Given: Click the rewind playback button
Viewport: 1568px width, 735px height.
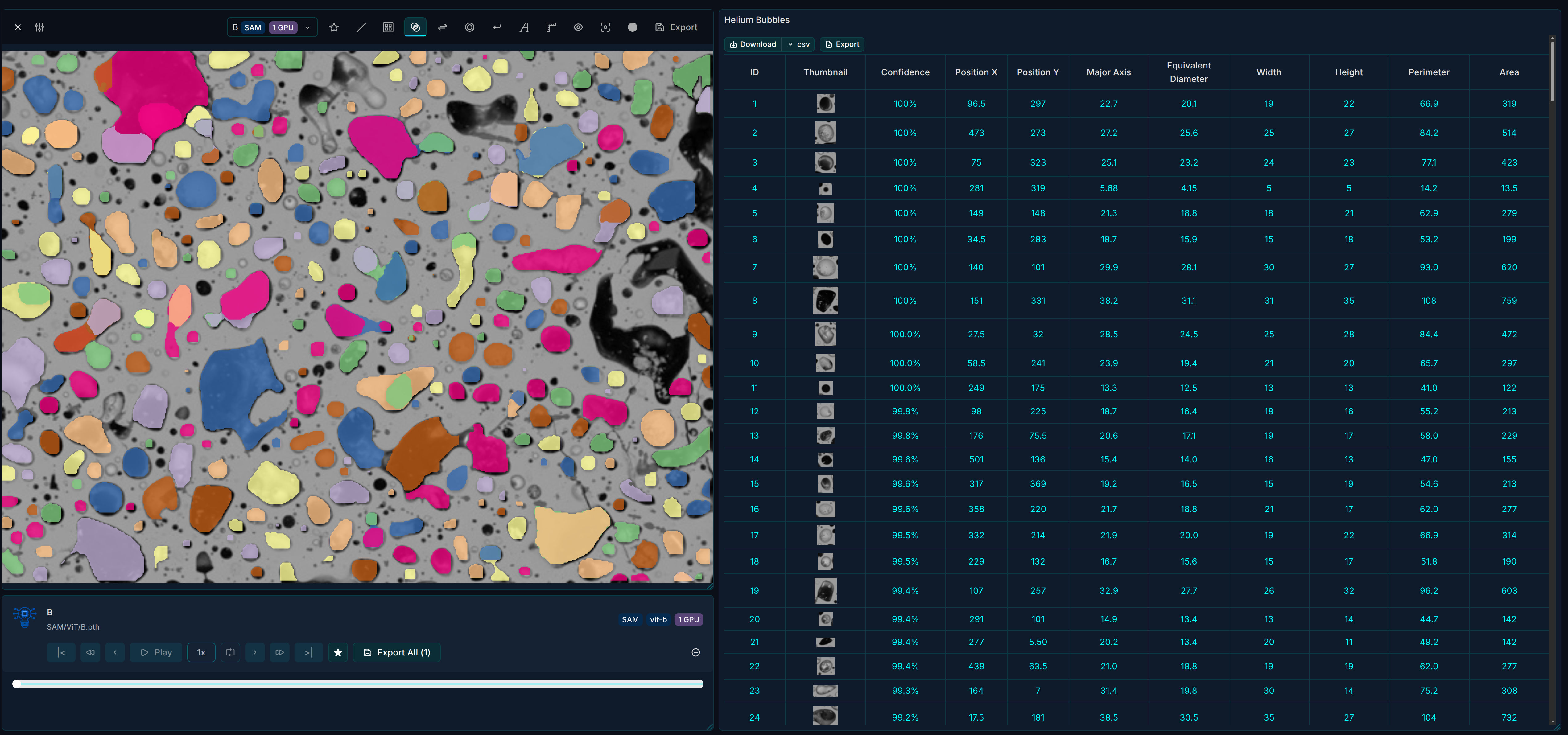Looking at the screenshot, I should tap(90, 652).
